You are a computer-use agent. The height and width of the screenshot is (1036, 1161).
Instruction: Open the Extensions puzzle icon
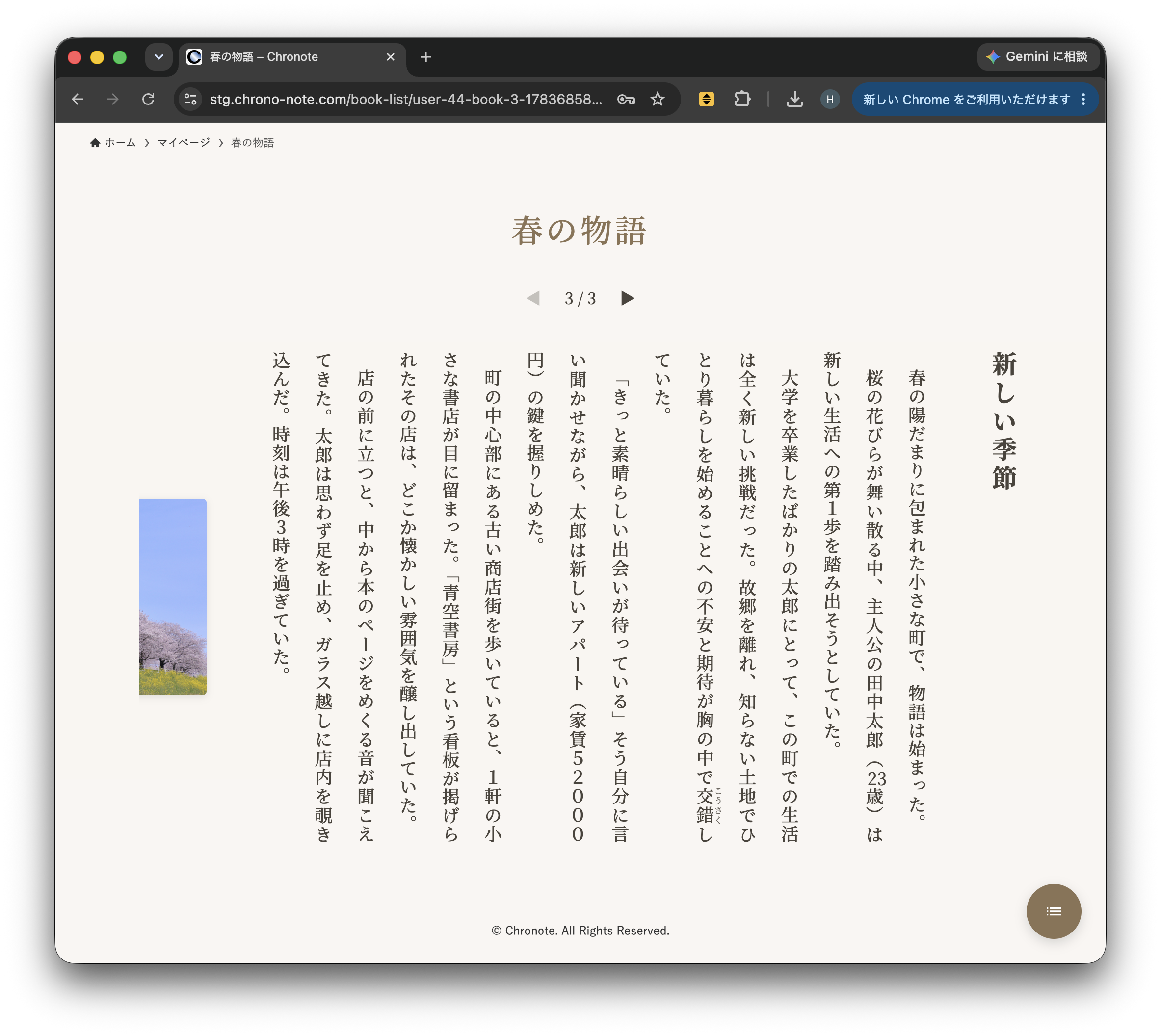pos(742,99)
